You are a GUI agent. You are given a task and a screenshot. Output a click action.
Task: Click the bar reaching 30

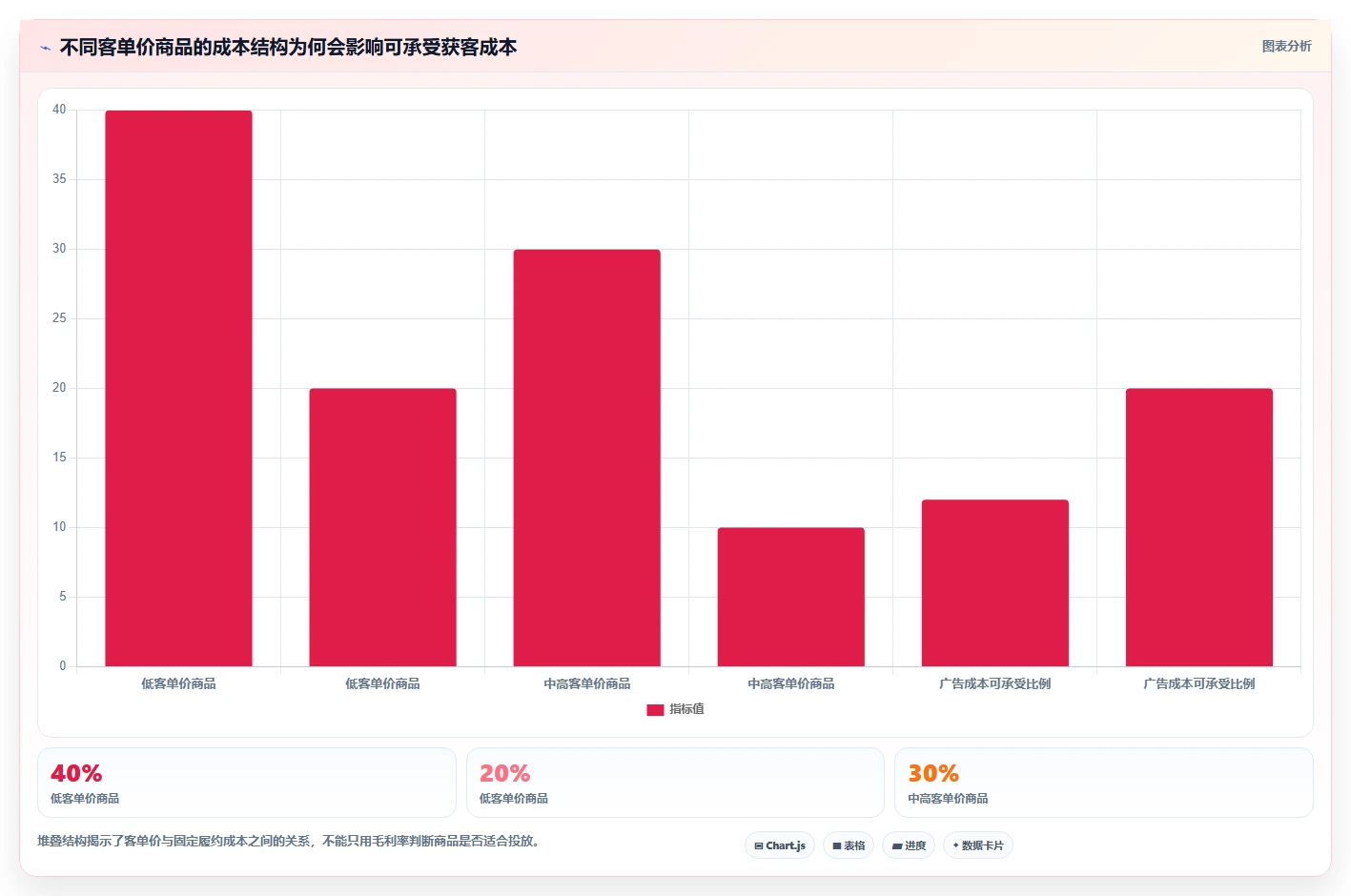pos(586,458)
